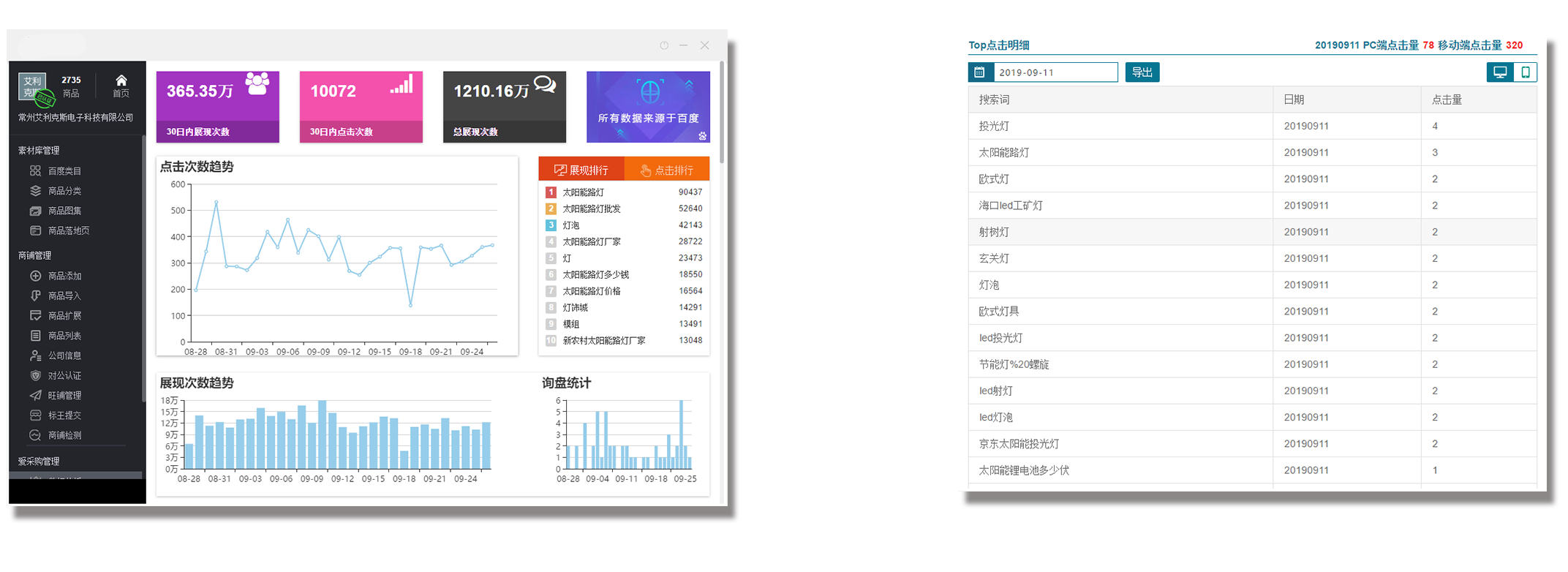Open 商品导入 import item
Screen dimensions: 1568x572
pyautogui.click(x=64, y=296)
